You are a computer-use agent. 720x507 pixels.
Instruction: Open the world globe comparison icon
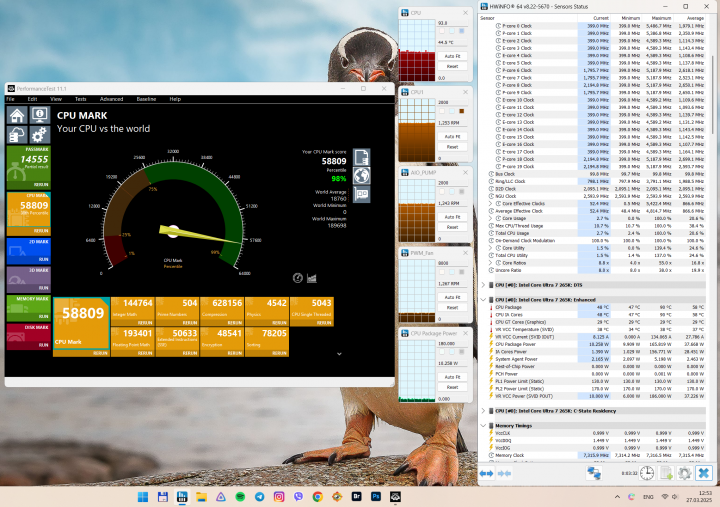(x=361, y=175)
